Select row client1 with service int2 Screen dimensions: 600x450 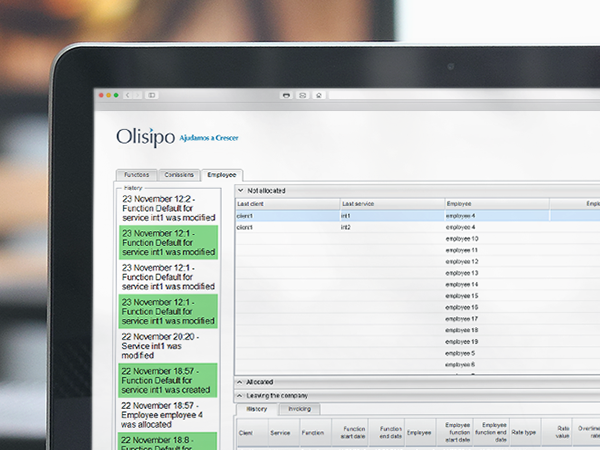point(417,227)
